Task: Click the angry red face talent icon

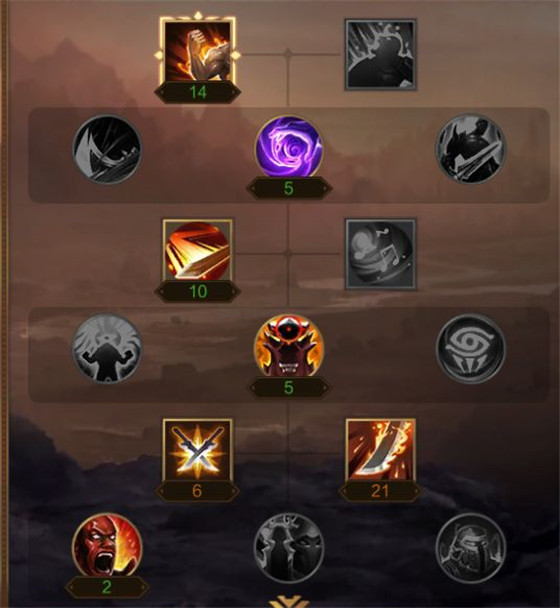Action: [x=107, y=546]
